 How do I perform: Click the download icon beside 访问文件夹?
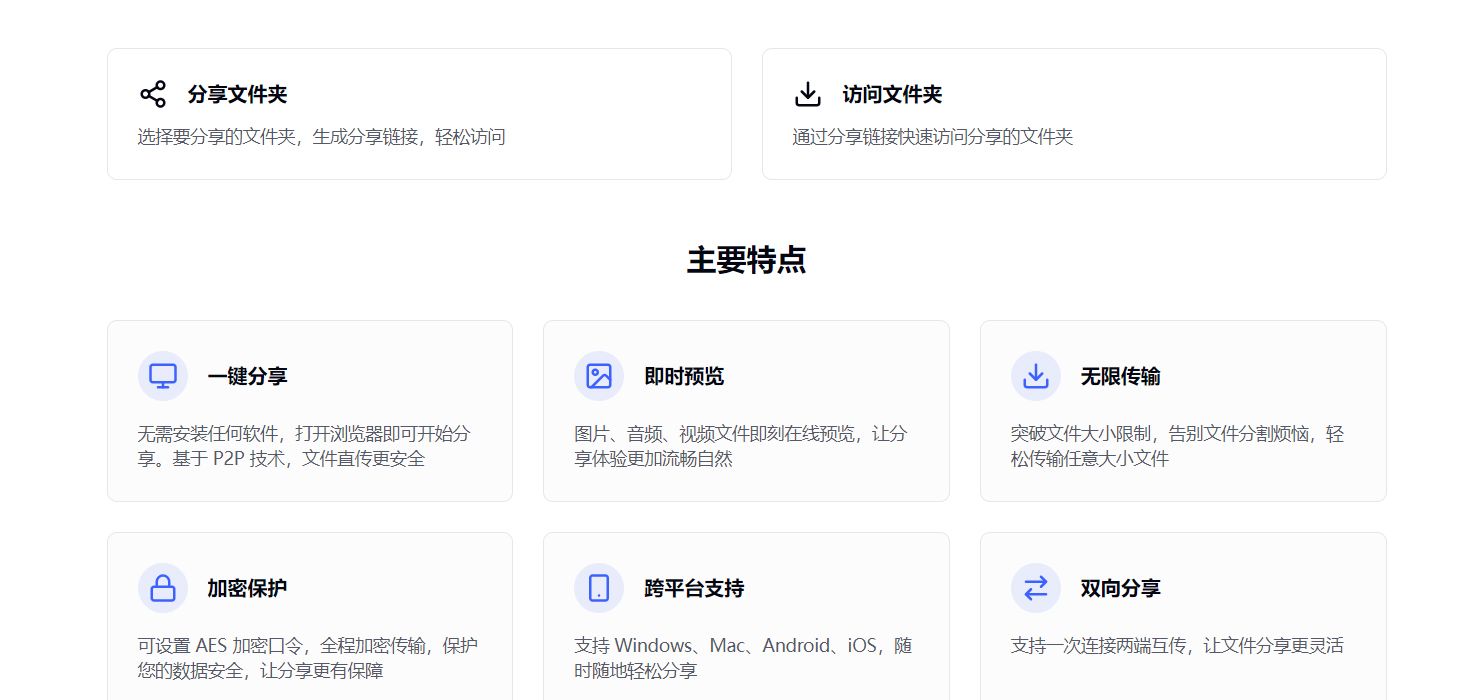[808, 94]
